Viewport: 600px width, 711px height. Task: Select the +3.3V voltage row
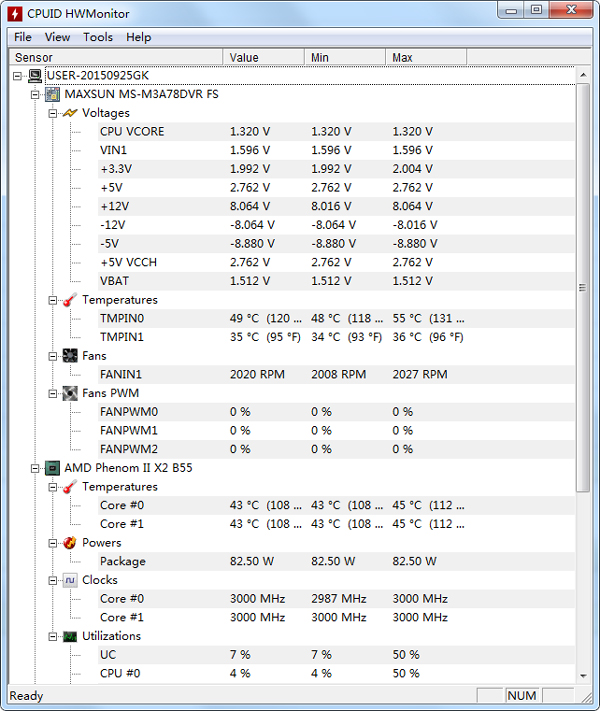coord(337,169)
